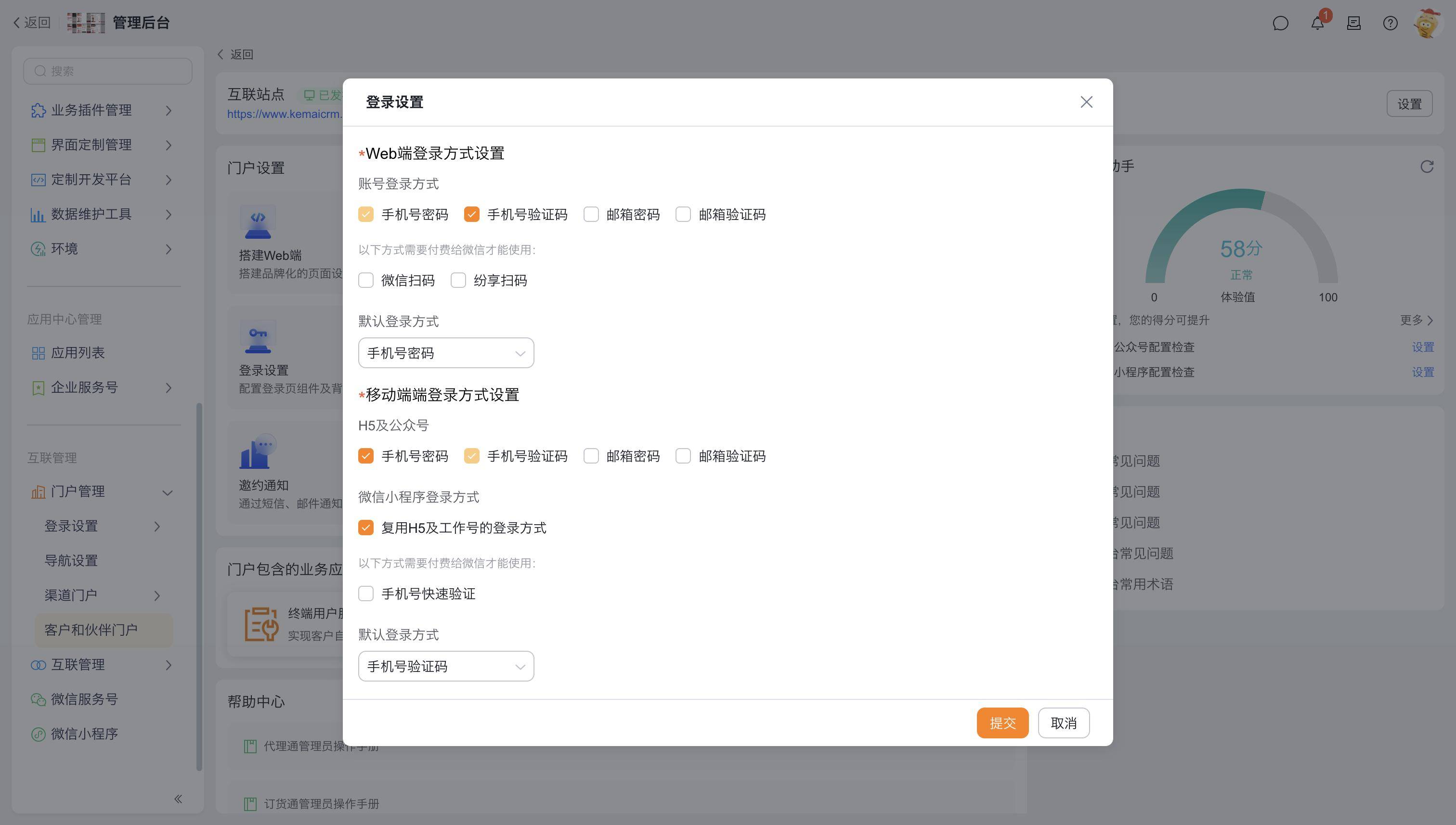Close the 登录设置 dialog
The image size is (1456, 825).
1086,102
